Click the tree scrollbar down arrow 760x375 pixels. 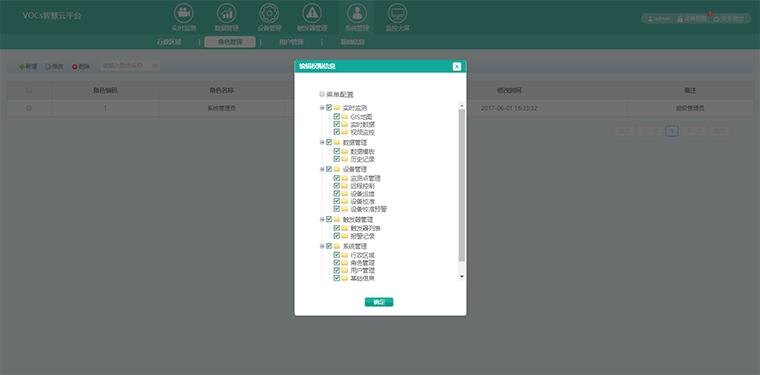[x=461, y=276]
